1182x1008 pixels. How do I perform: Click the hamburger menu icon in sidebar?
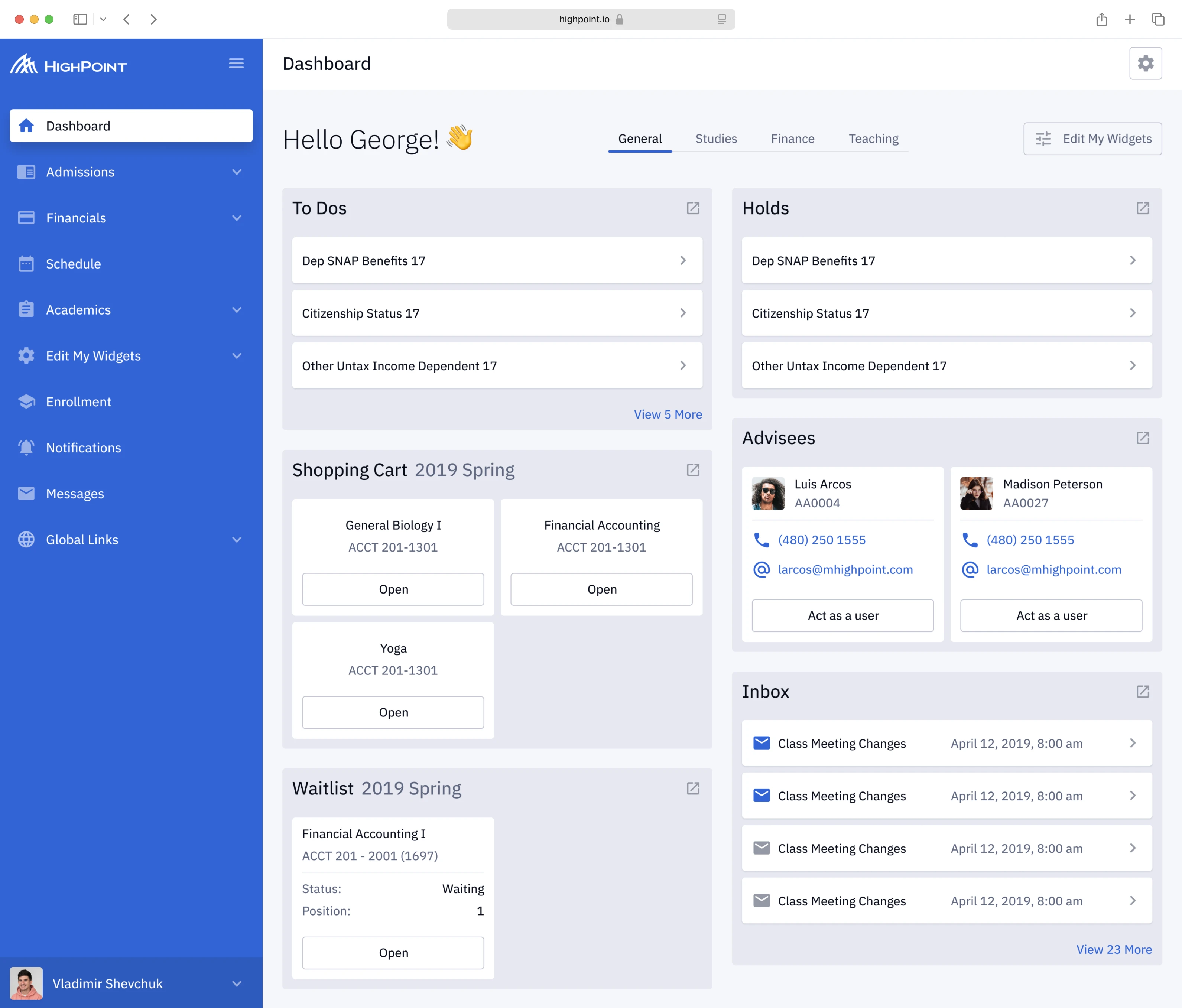pyautogui.click(x=236, y=63)
